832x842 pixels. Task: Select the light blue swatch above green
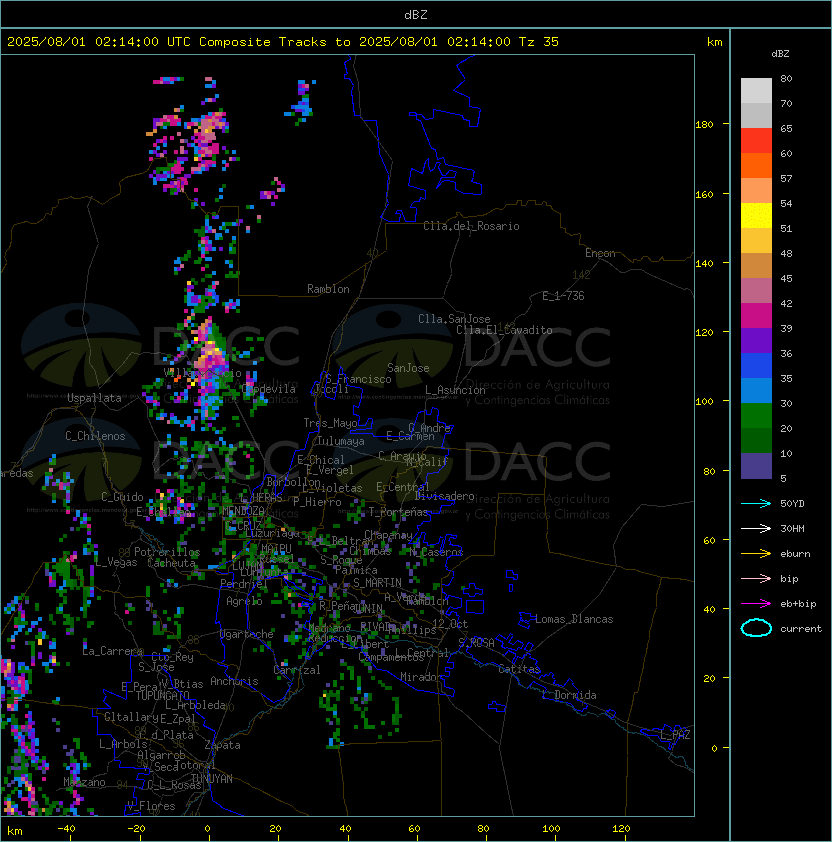coord(756,390)
